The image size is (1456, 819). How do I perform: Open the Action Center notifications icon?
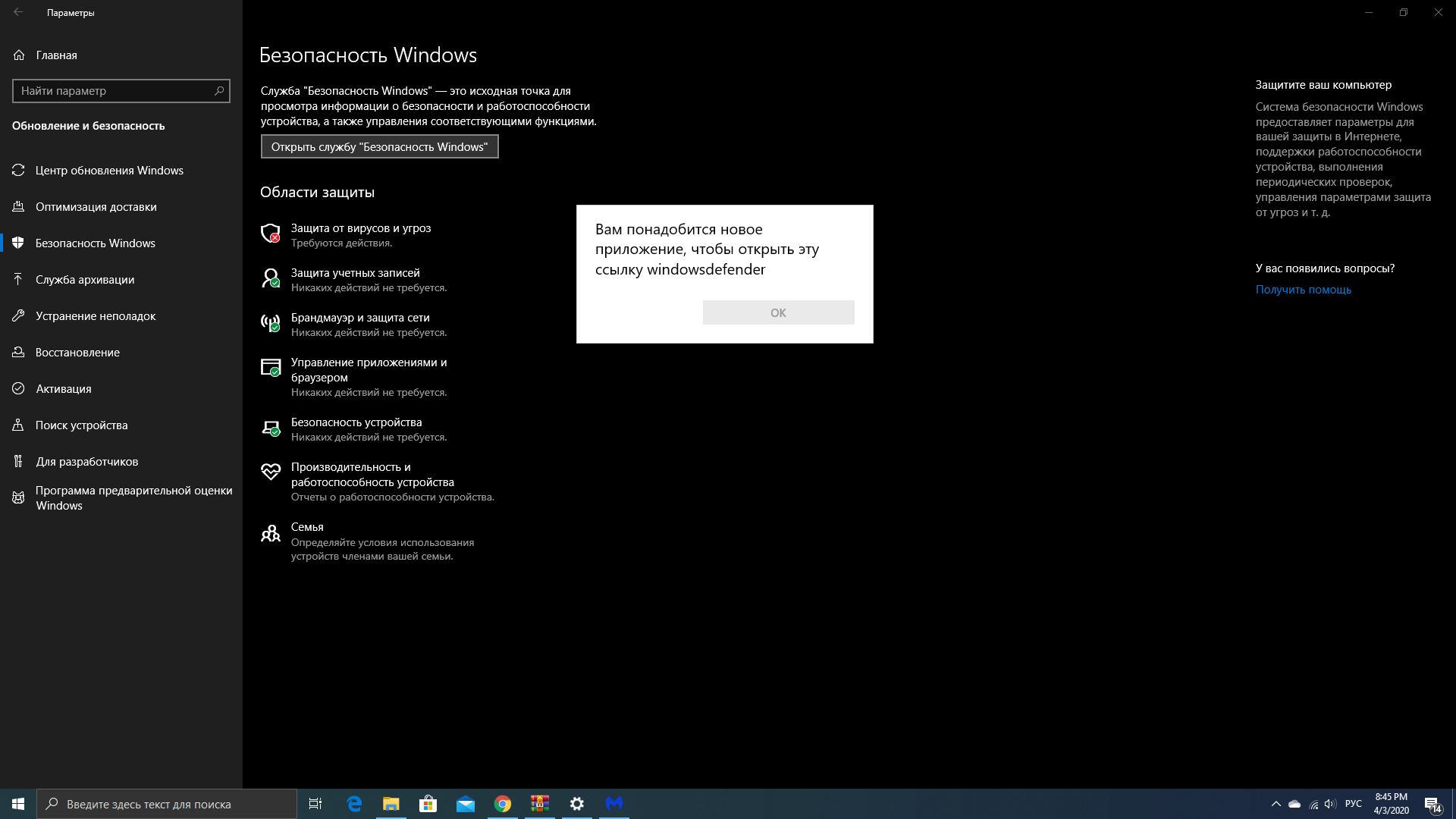click(1432, 804)
